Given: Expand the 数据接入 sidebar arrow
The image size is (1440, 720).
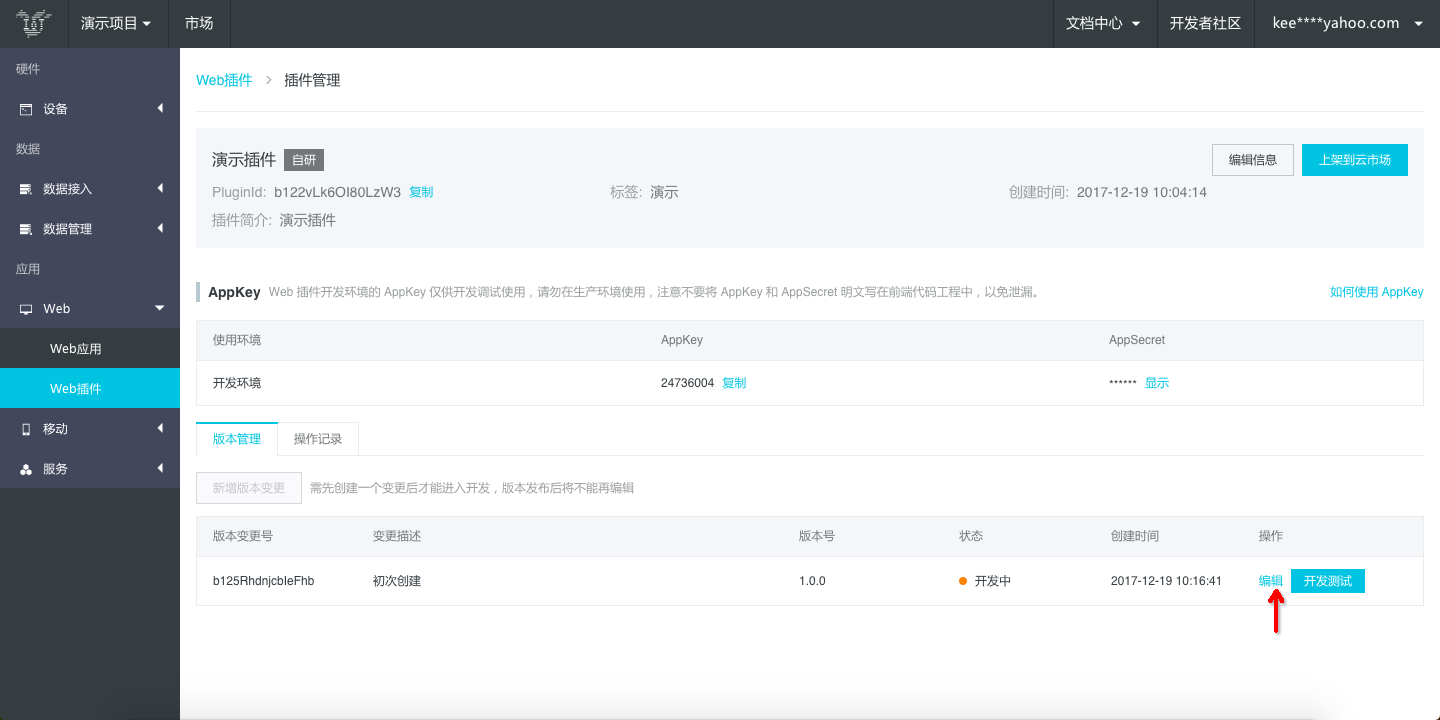Looking at the screenshot, I should (160, 188).
